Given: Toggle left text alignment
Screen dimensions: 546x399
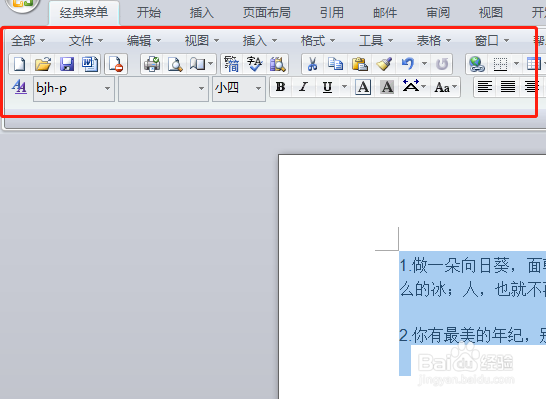Looking at the screenshot, I should (x=485, y=87).
